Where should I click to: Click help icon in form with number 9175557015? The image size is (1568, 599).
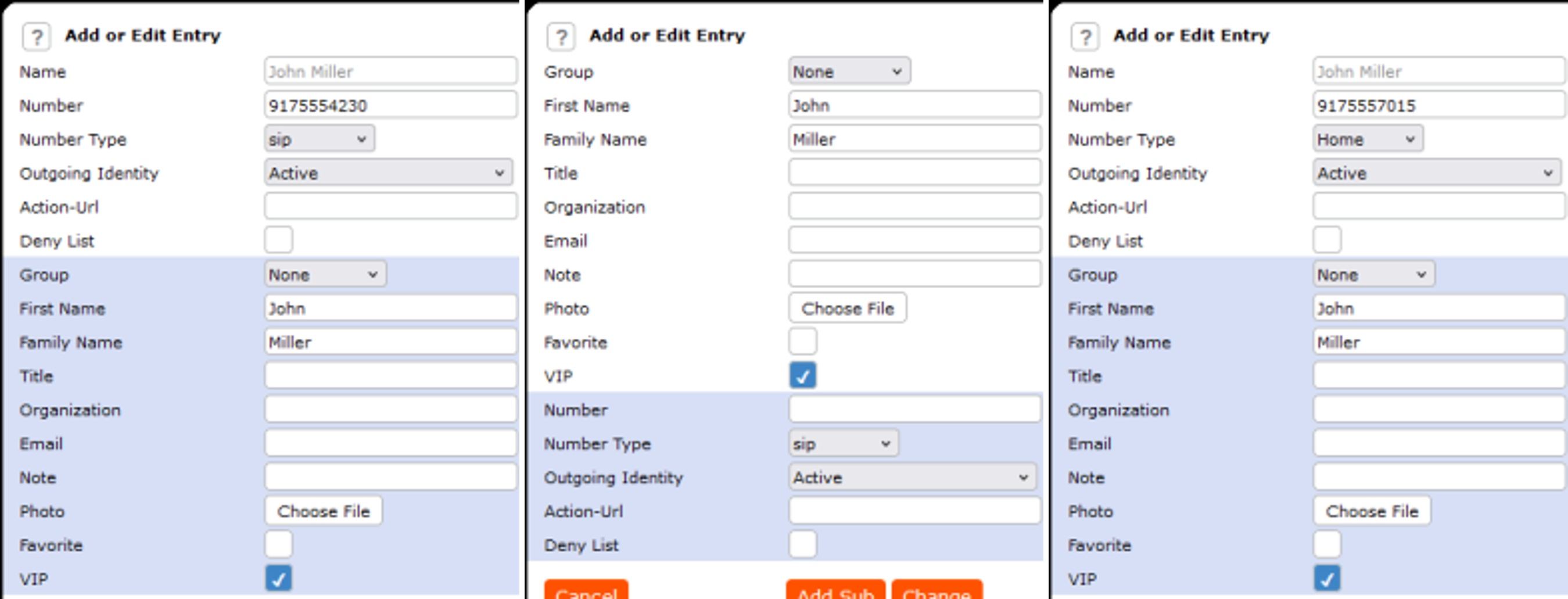1085,37
